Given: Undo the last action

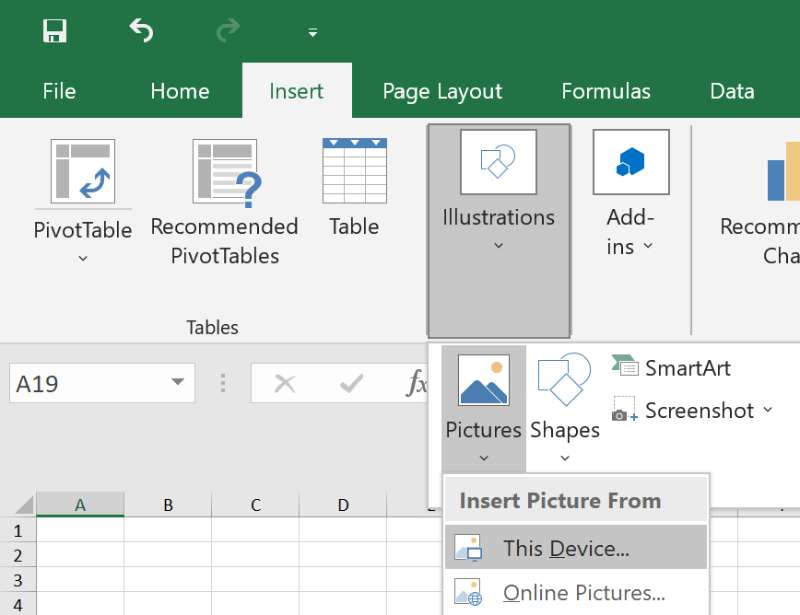Looking at the screenshot, I should point(141,31).
